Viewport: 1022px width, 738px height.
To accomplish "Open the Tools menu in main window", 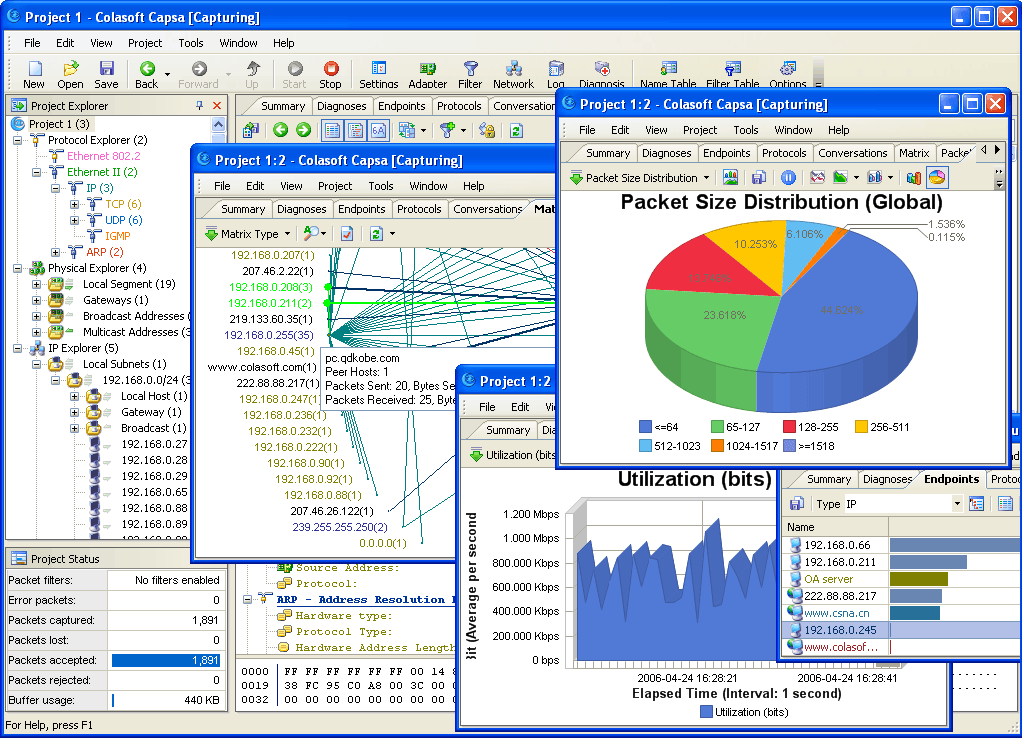I will click(x=191, y=43).
